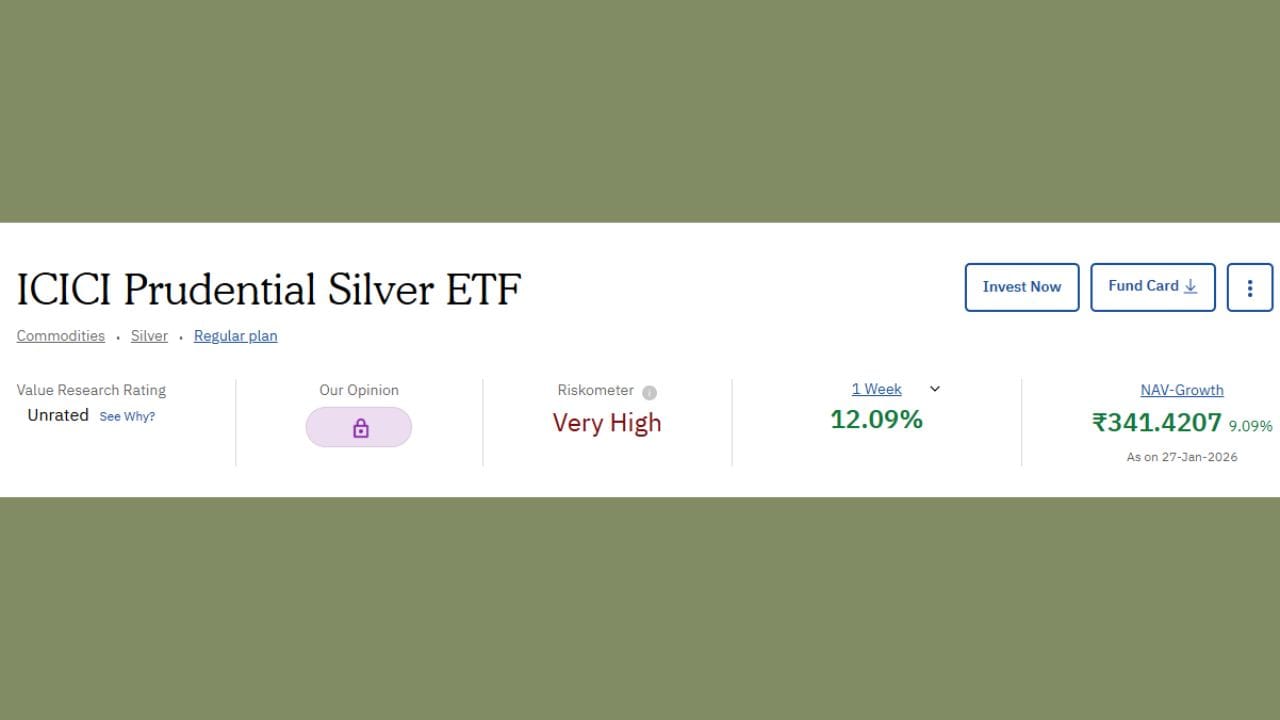
Task: Click the info tooltip next to Riskometer
Action: pos(649,392)
